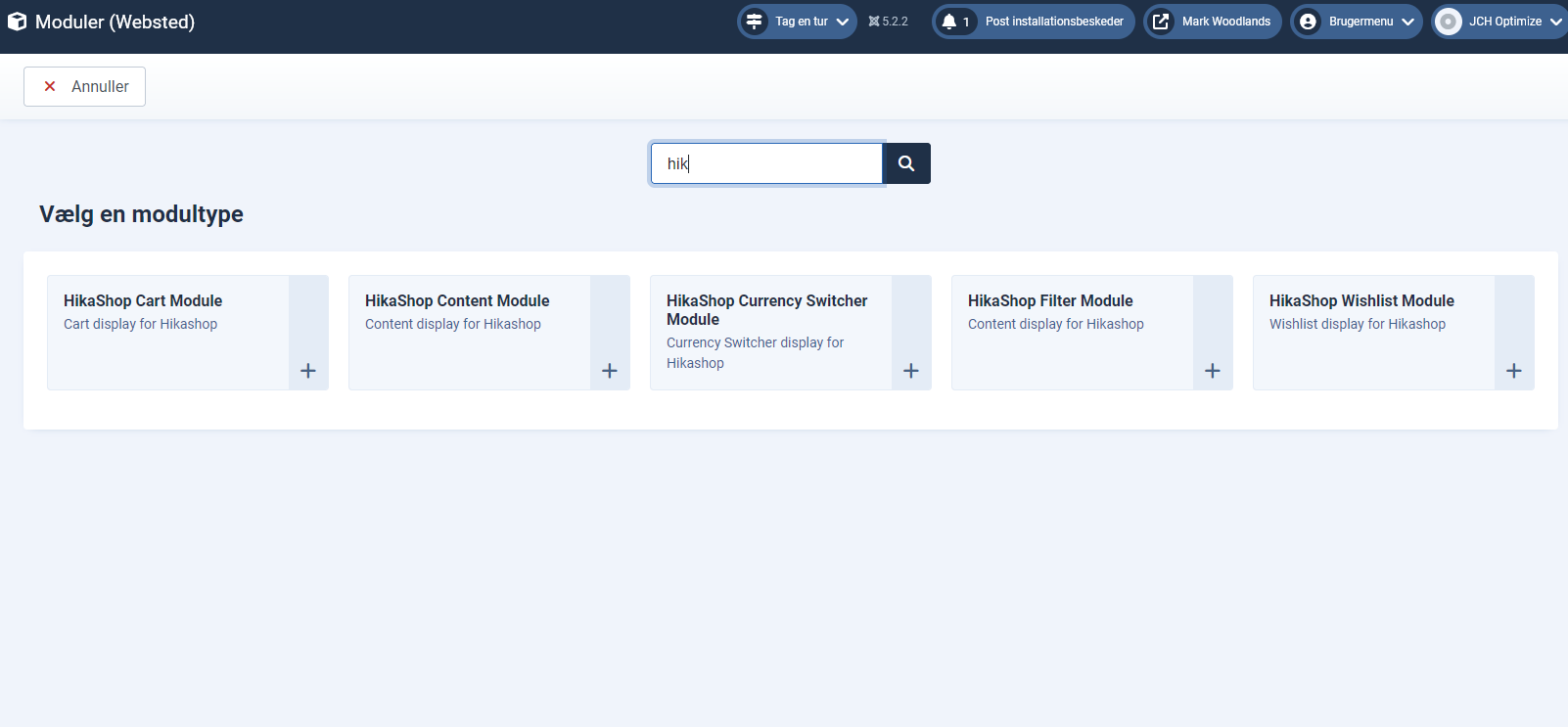This screenshot has height=727, width=1568.
Task: Select the HikaShop Wishlist Module title
Action: tap(1361, 300)
